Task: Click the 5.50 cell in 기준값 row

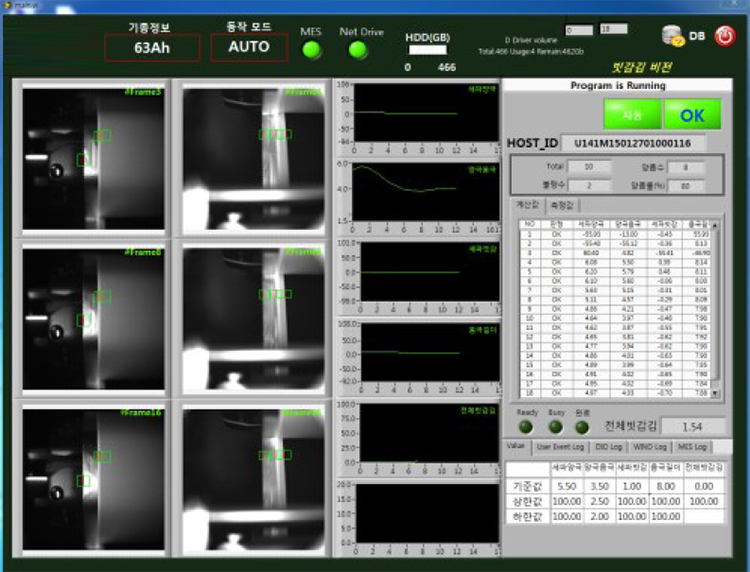Action: 567,486
